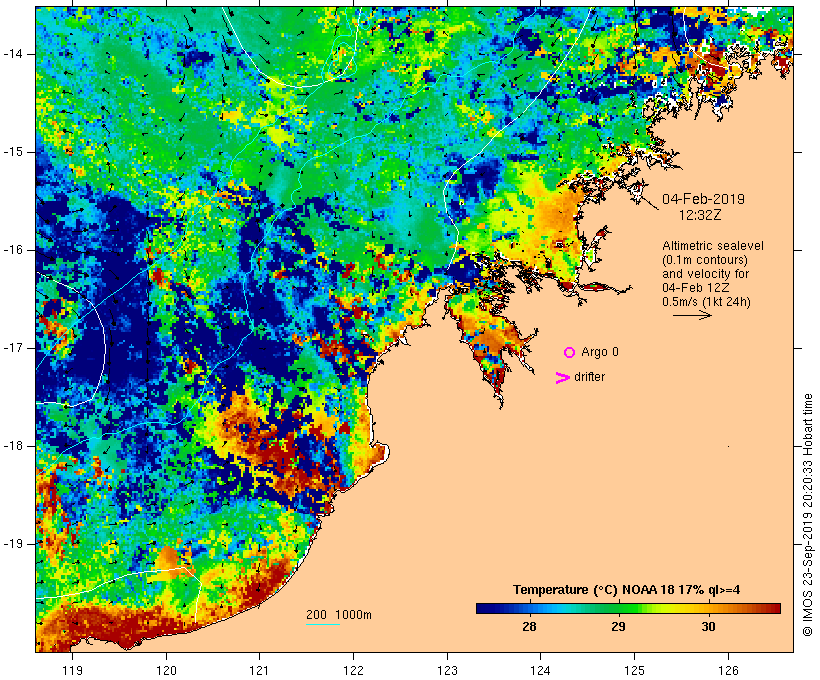The image size is (820, 680).
Task: Click the latitude label -14
Action: pos(13,54)
